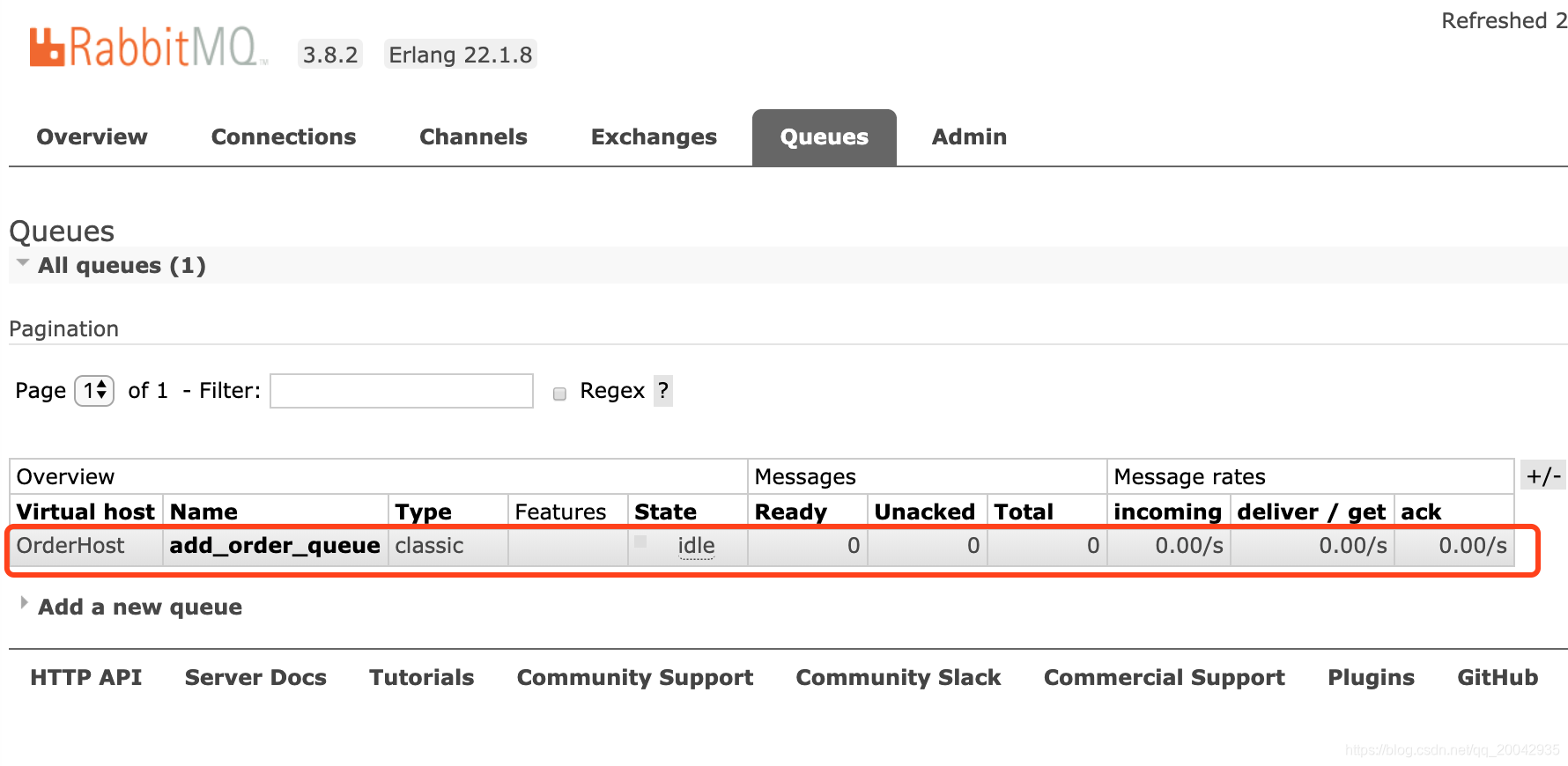Open the Server Docs link
Viewport: 1568px width, 766px height.
pos(255,677)
